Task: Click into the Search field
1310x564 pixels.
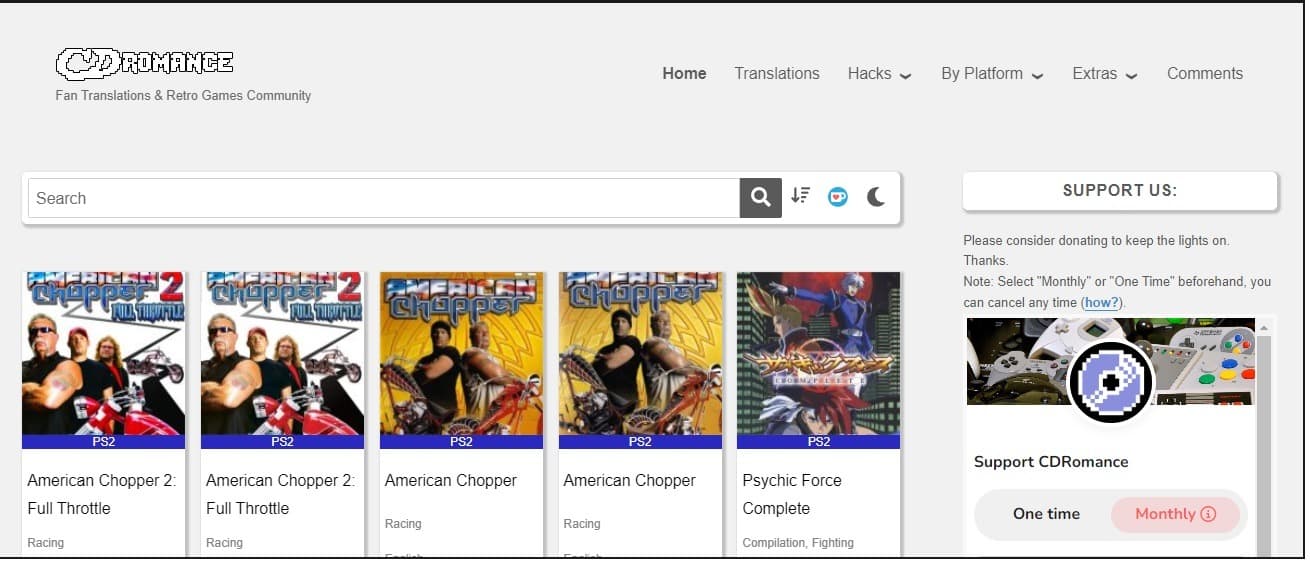Action: [x=384, y=198]
